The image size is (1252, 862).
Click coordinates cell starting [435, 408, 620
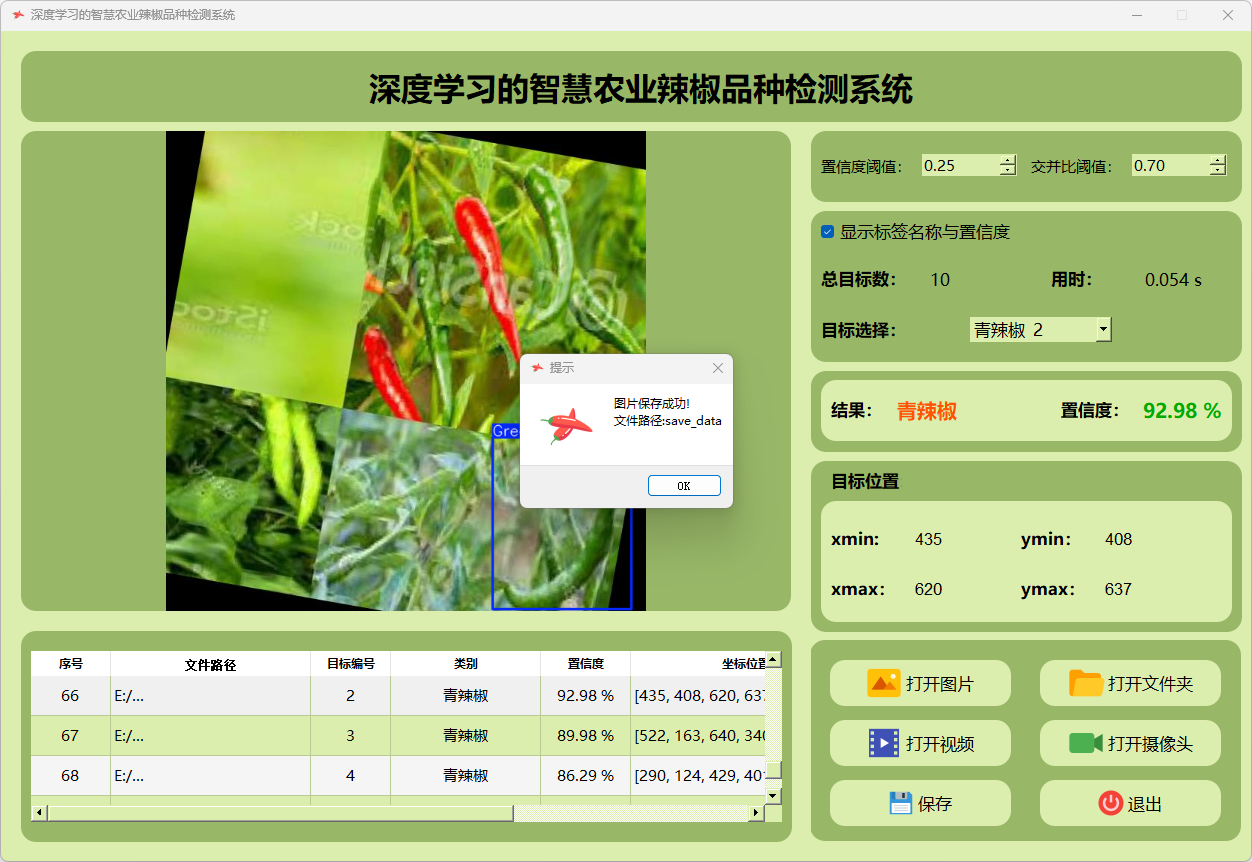698,695
